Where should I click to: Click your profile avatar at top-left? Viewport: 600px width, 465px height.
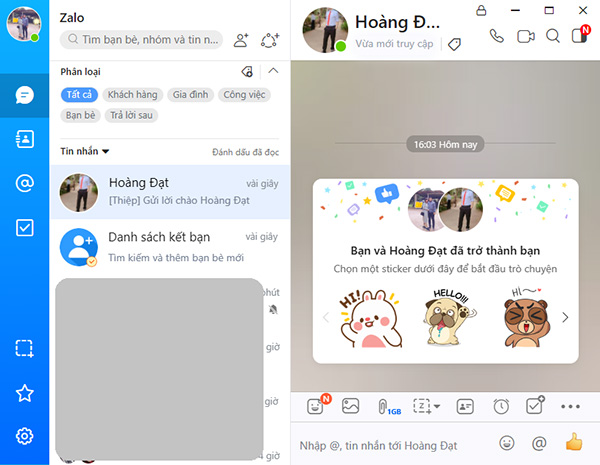(x=24, y=24)
